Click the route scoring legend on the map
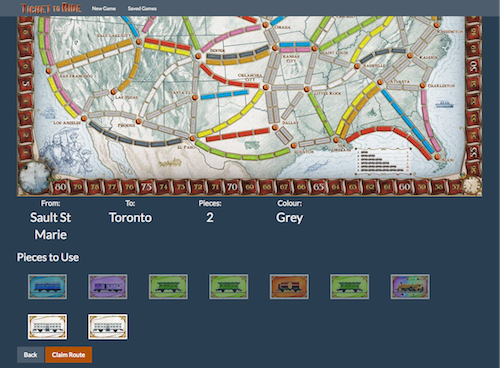Screen dimensions: 500x368 pos(383,161)
